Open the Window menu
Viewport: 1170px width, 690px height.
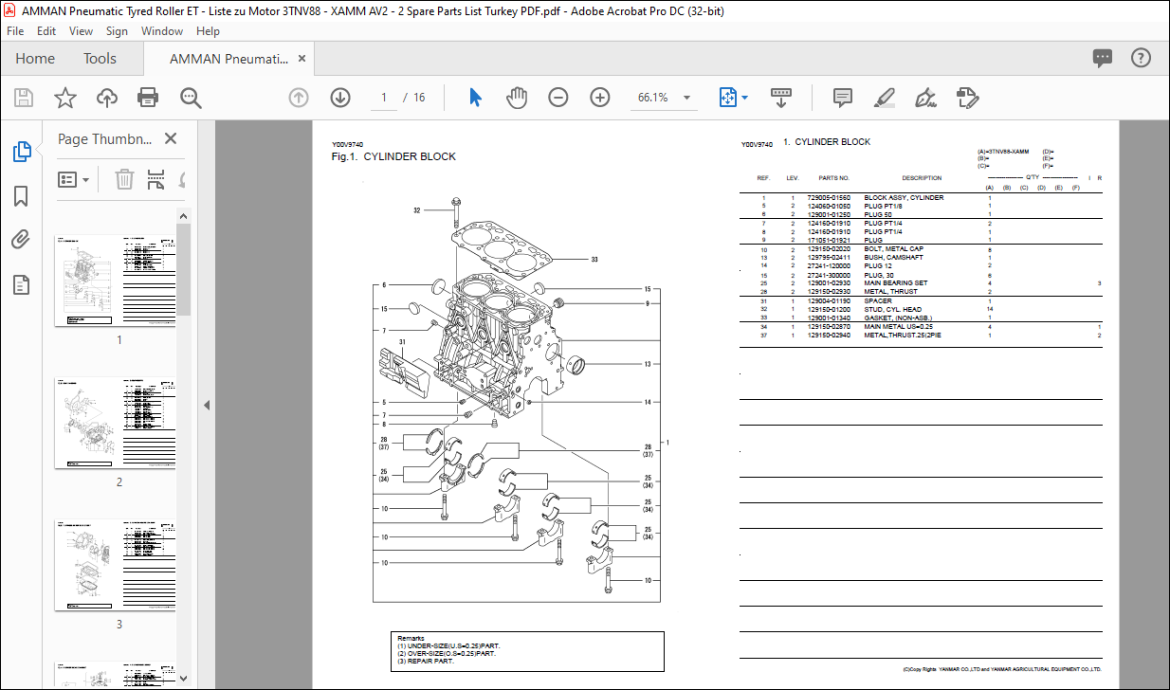[x=162, y=31]
